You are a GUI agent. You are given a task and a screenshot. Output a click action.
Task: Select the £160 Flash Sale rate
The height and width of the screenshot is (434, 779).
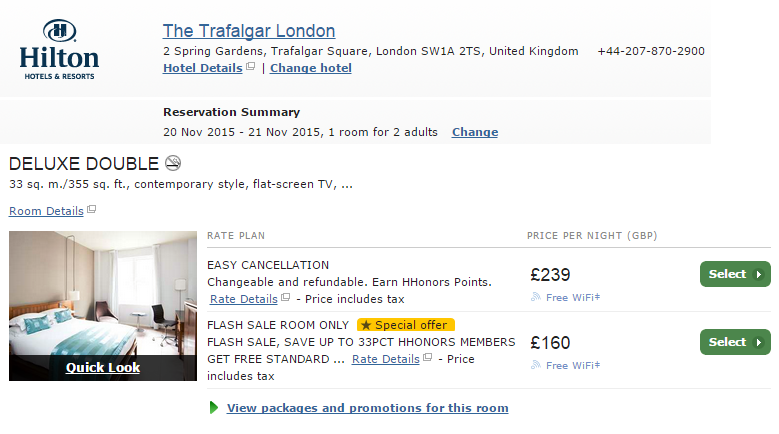pyautogui.click(x=735, y=342)
